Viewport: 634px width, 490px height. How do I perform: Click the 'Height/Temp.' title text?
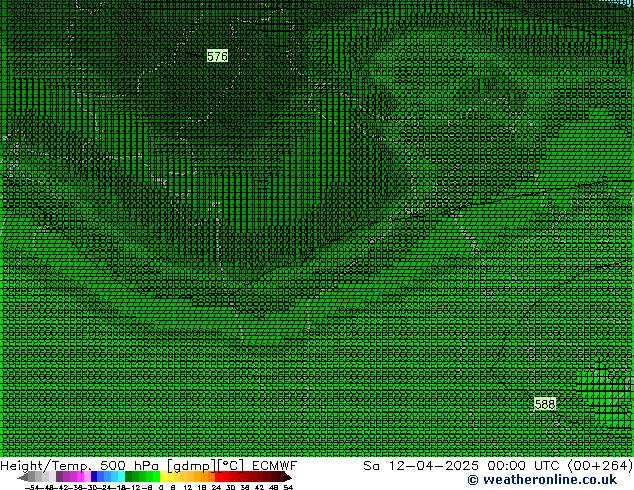click(46, 466)
